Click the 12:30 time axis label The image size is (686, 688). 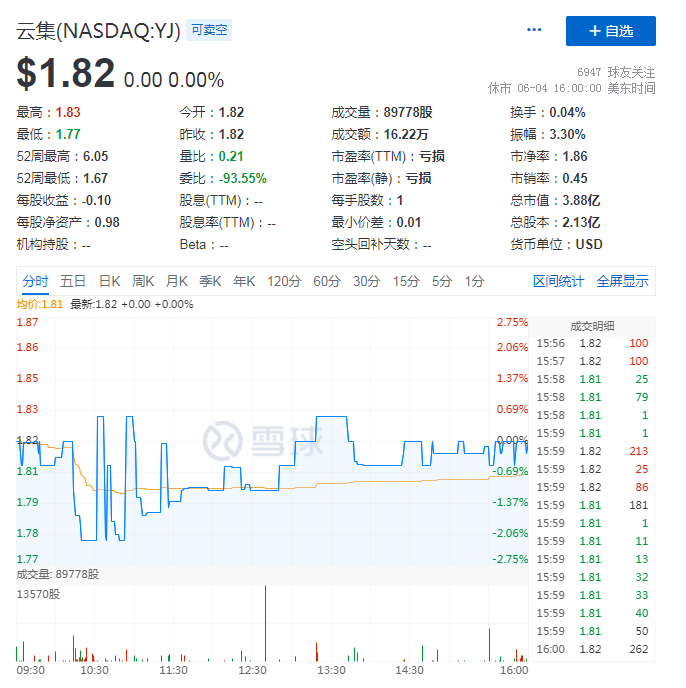[252, 670]
